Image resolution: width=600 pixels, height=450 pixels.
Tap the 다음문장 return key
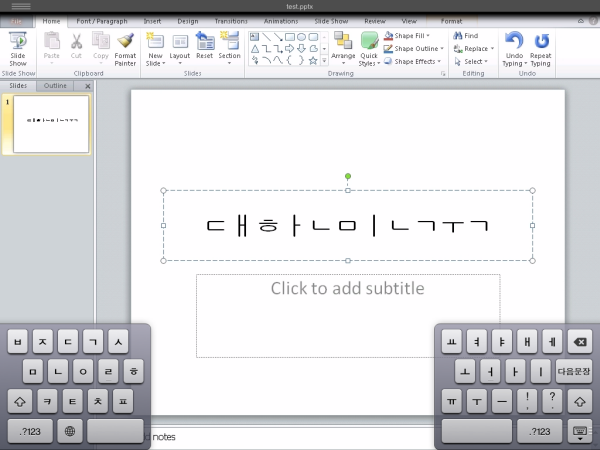pyautogui.click(x=574, y=372)
